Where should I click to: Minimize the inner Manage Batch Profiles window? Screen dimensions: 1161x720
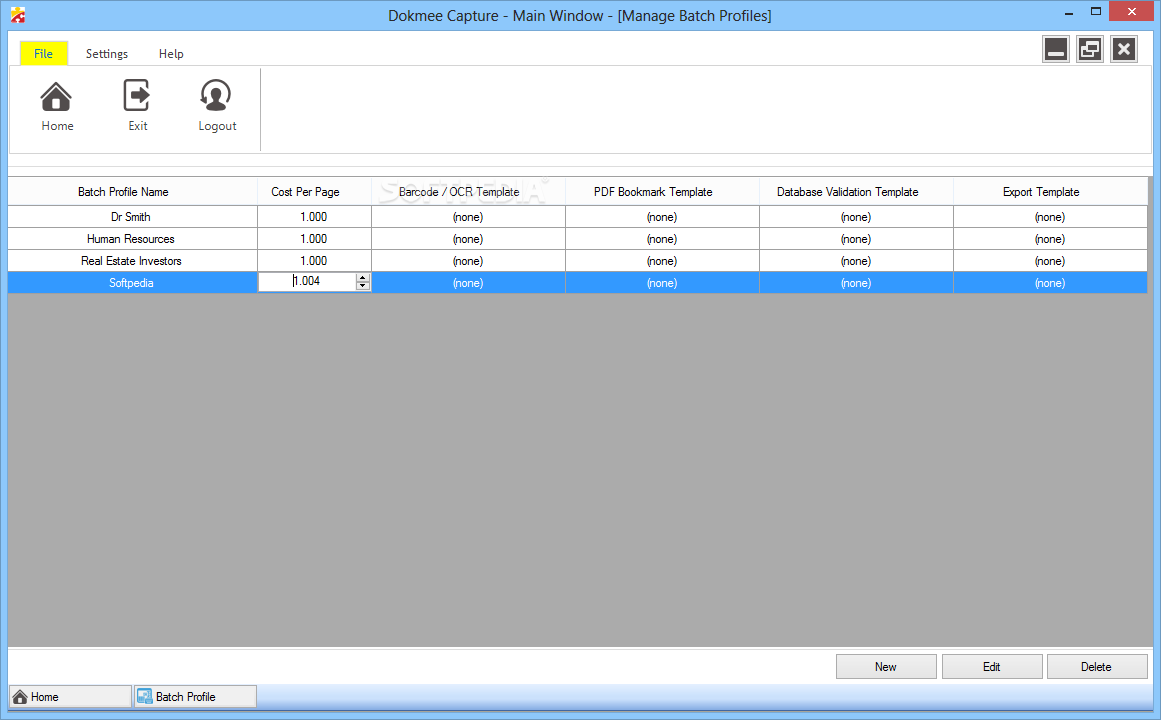pyautogui.click(x=1056, y=50)
